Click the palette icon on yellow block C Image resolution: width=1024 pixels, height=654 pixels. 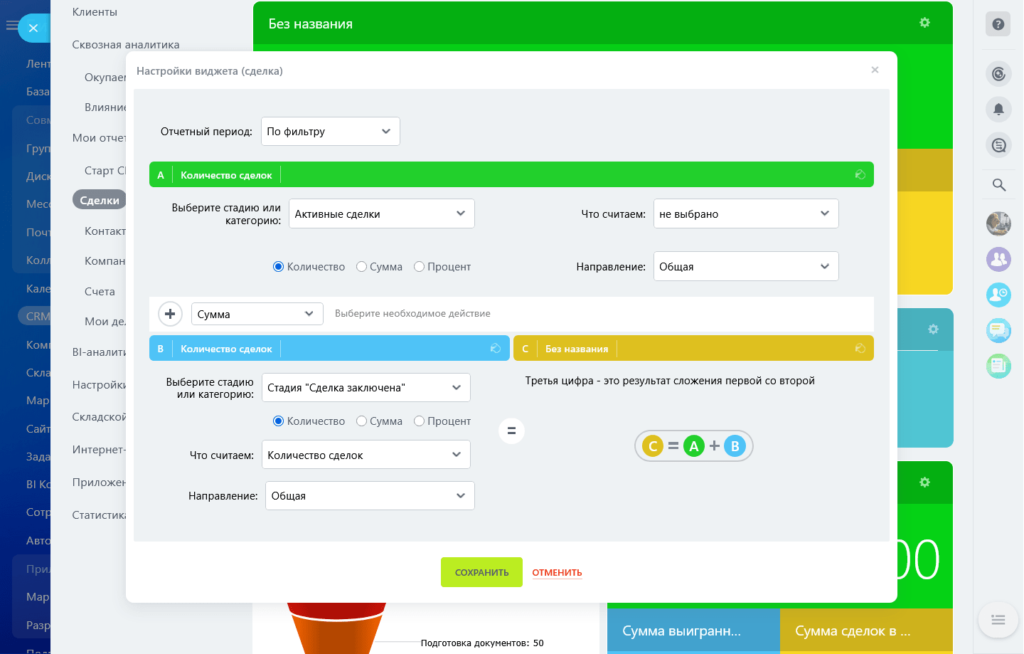click(x=860, y=349)
